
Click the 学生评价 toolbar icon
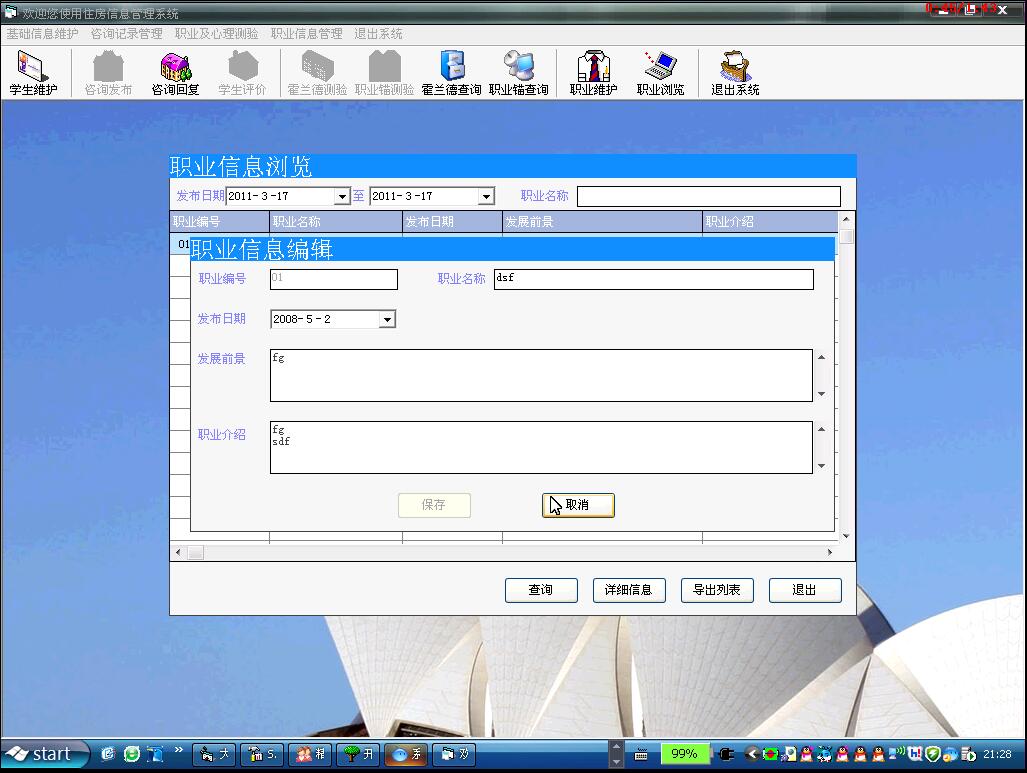coord(242,73)
